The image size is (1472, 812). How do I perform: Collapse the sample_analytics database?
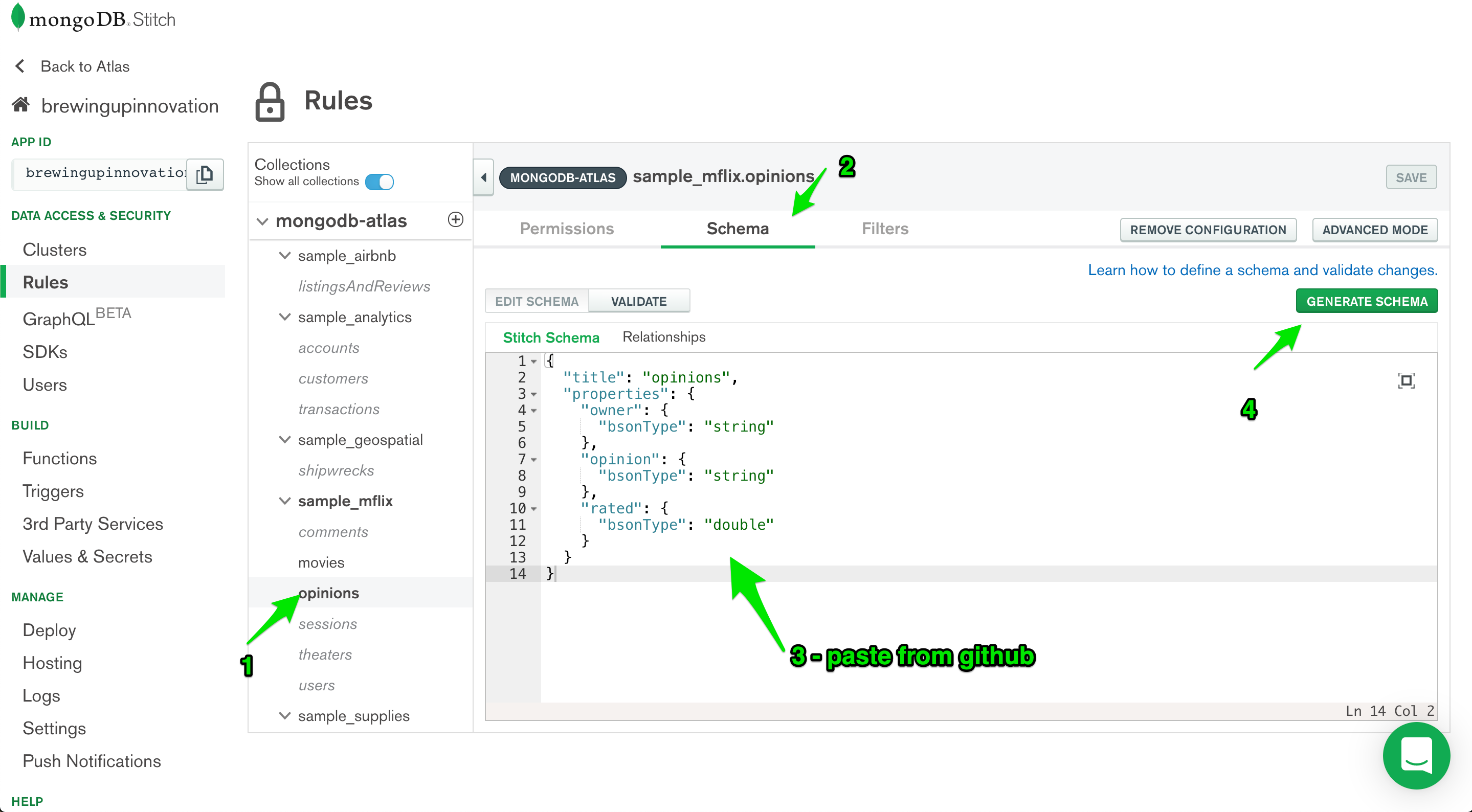tap(284, 317)
